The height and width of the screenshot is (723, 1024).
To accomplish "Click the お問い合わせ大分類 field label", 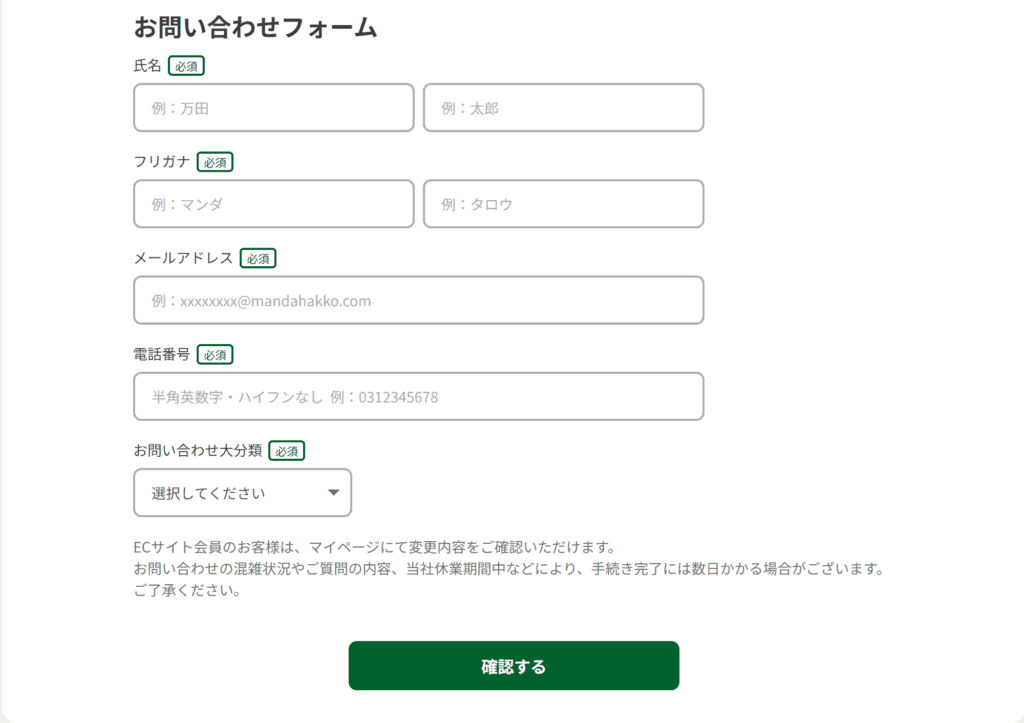I will [197, 450].
